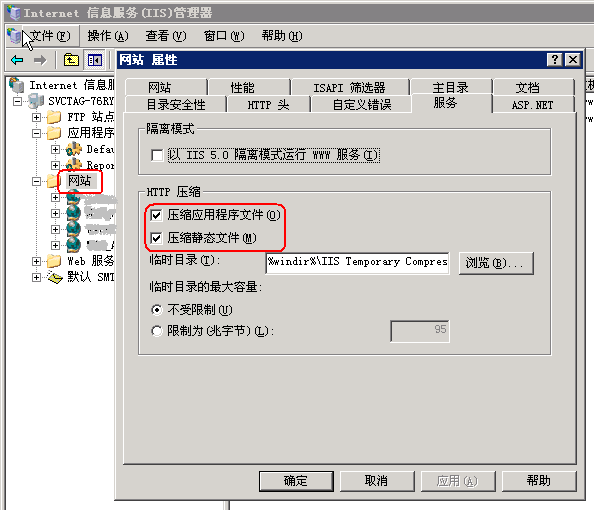Select the 默认 SMTP mail icon in tree
Viewport: 594px width, 510px height.
[54, 277]
